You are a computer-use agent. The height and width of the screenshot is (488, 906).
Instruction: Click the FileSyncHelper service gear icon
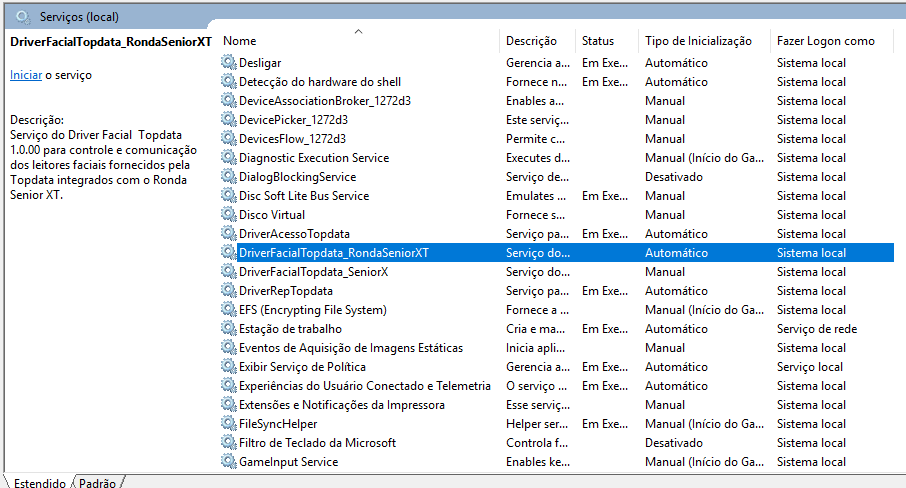(x=229, y=424)
